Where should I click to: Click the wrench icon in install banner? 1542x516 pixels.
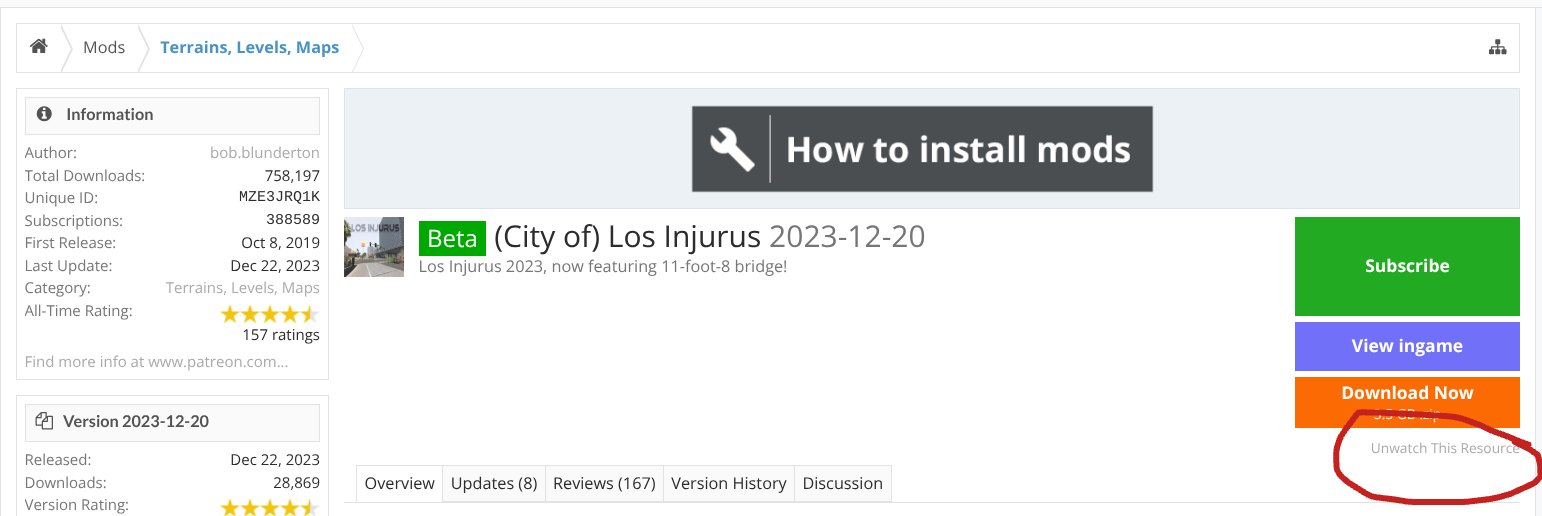tap(731, 149)
